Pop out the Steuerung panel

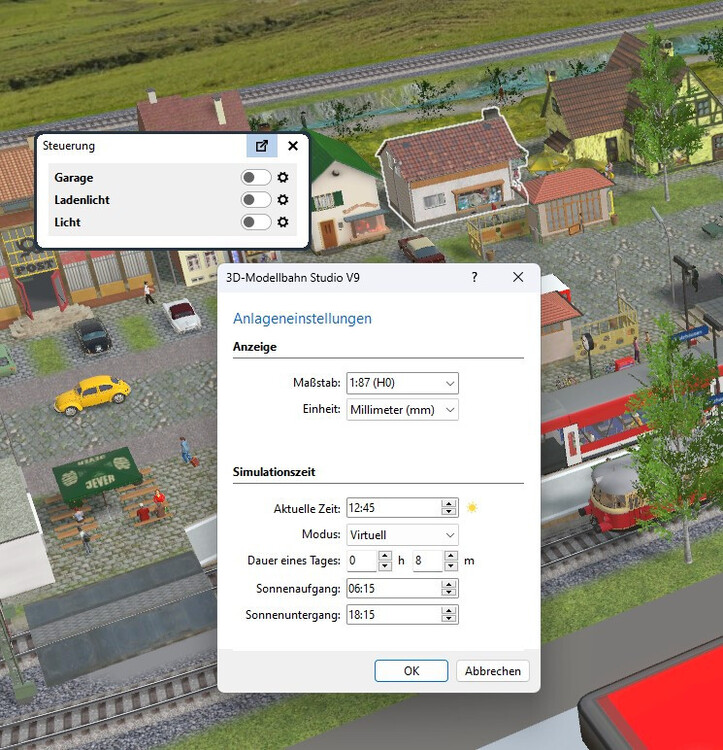(262, 146)
